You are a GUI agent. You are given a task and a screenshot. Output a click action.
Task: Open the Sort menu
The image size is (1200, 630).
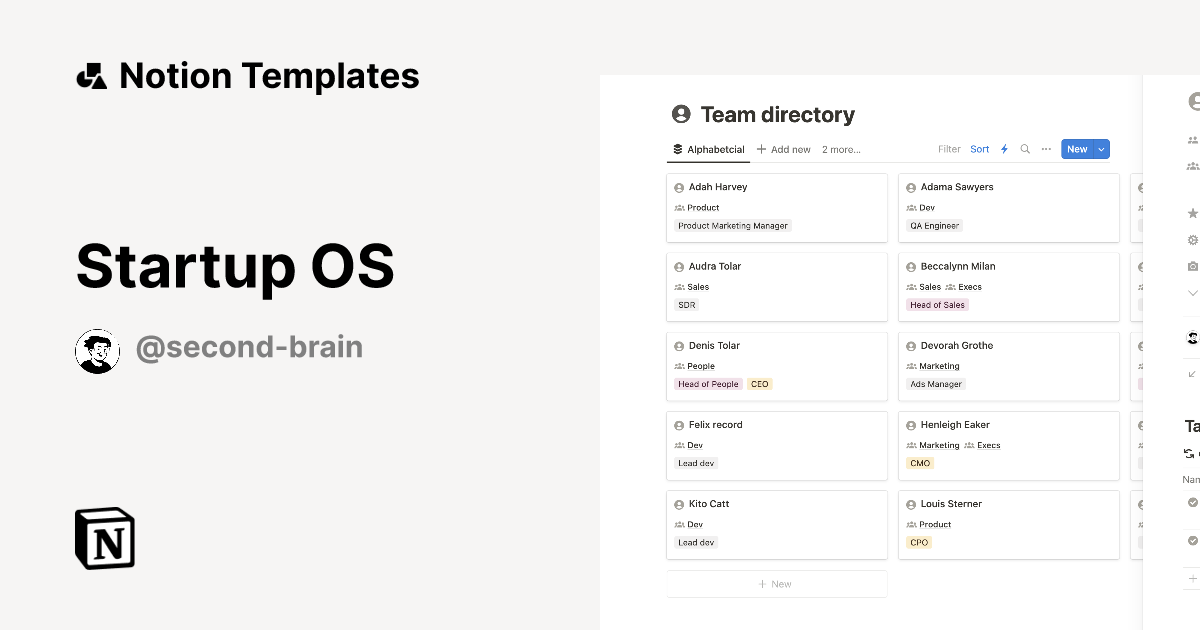coord(979,148)
